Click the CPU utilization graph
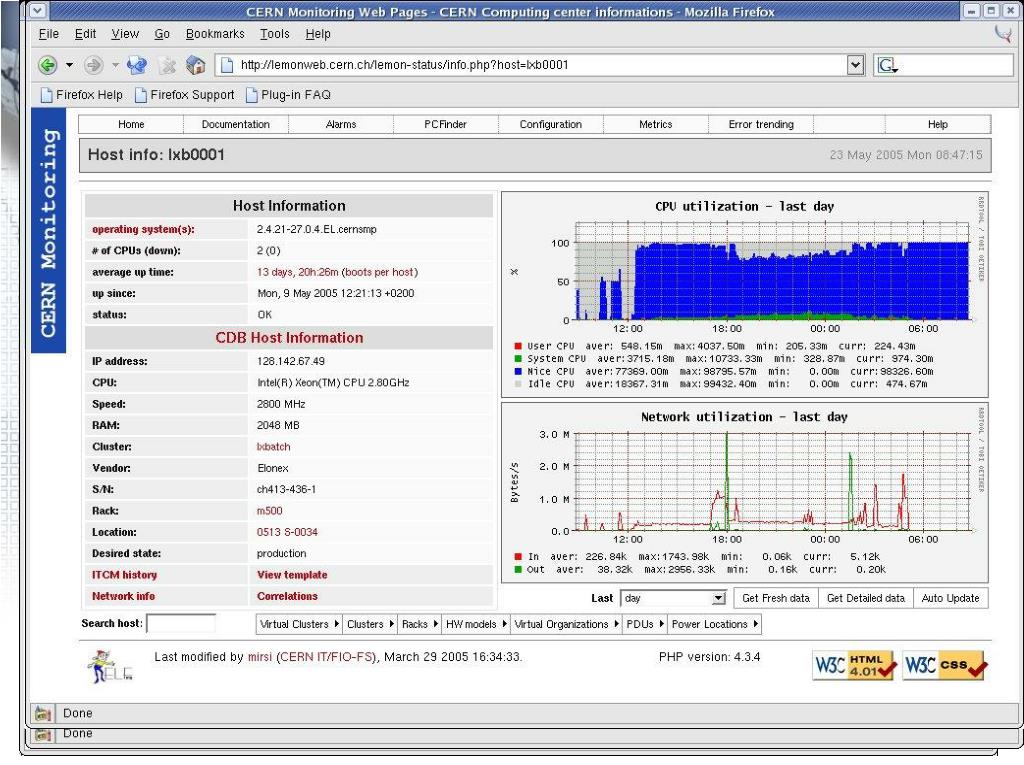Image resolution: width=1024 pixels, height=765 pixels. click(744, 294)
